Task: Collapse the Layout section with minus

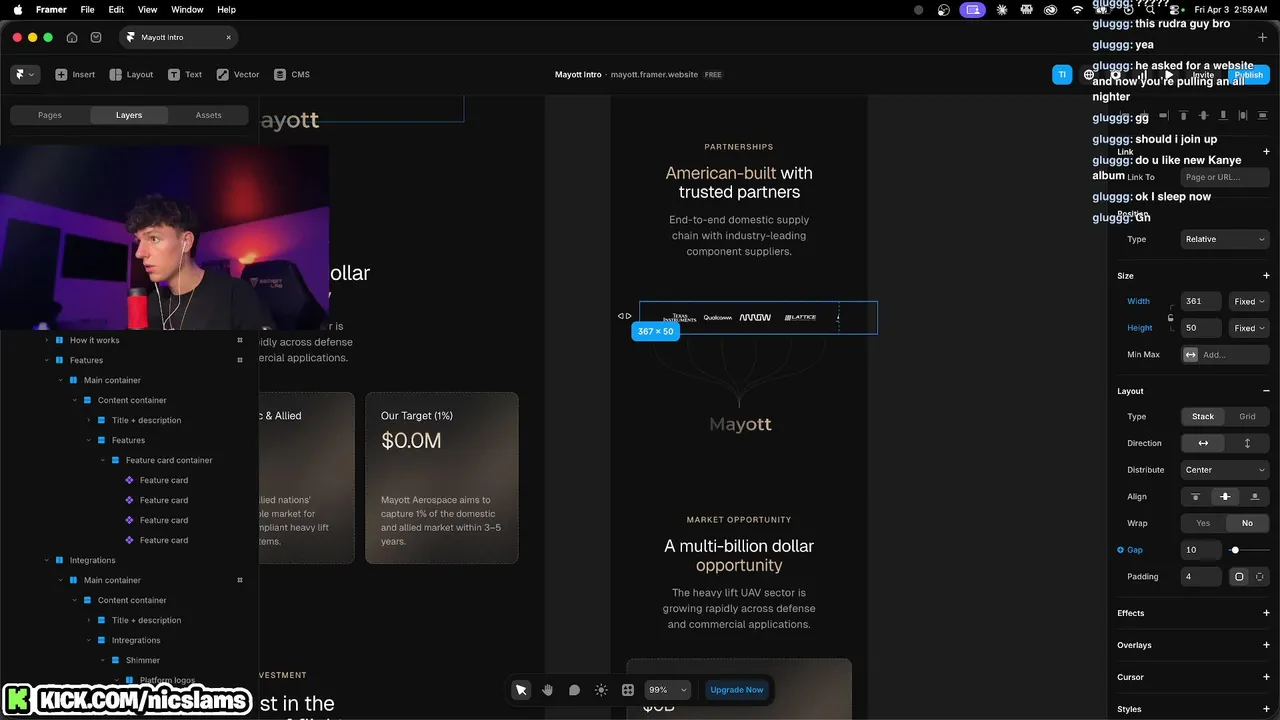Action: pyautogui.click(x=1266, y=391)
